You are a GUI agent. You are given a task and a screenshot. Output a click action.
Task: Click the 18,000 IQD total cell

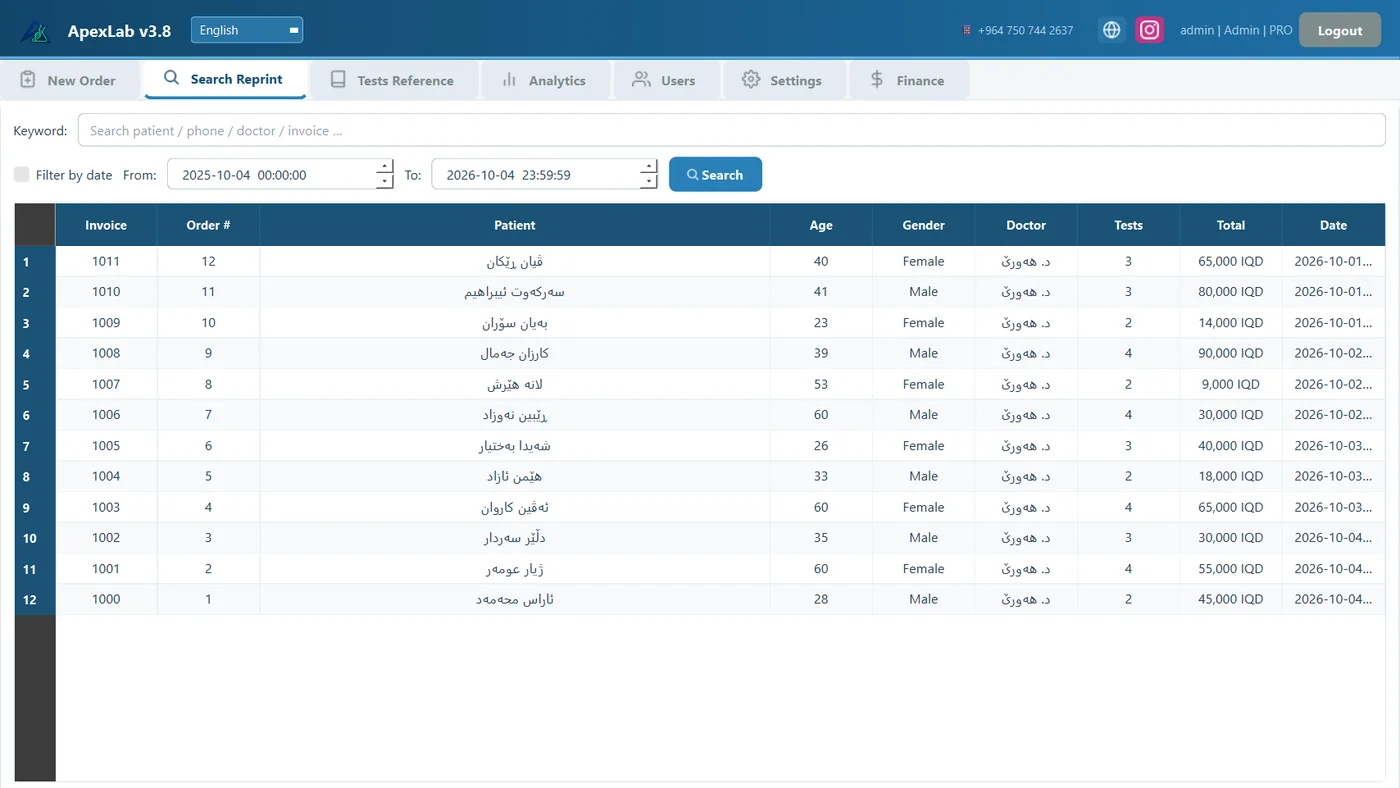[x=1231, y=476]
